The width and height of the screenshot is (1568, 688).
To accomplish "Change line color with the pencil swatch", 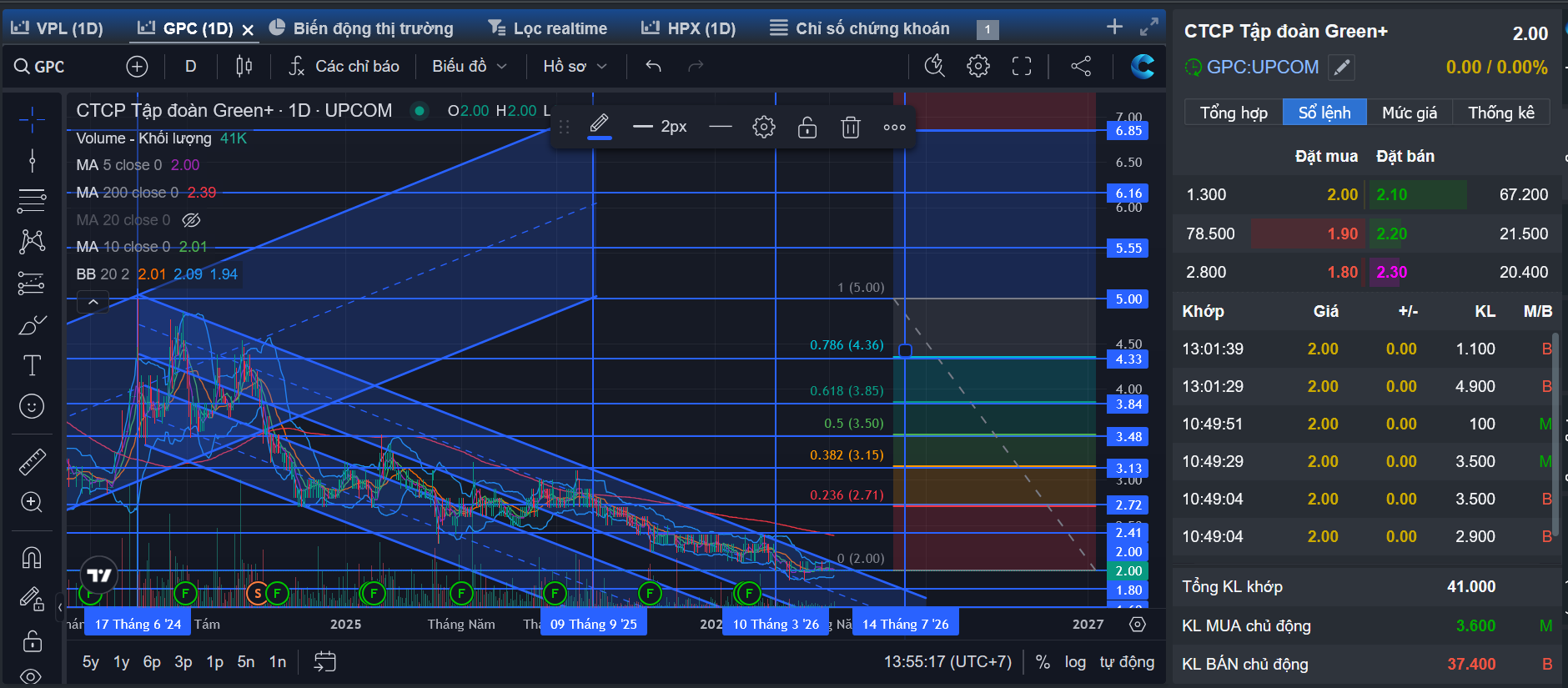I will click(599, 127).
